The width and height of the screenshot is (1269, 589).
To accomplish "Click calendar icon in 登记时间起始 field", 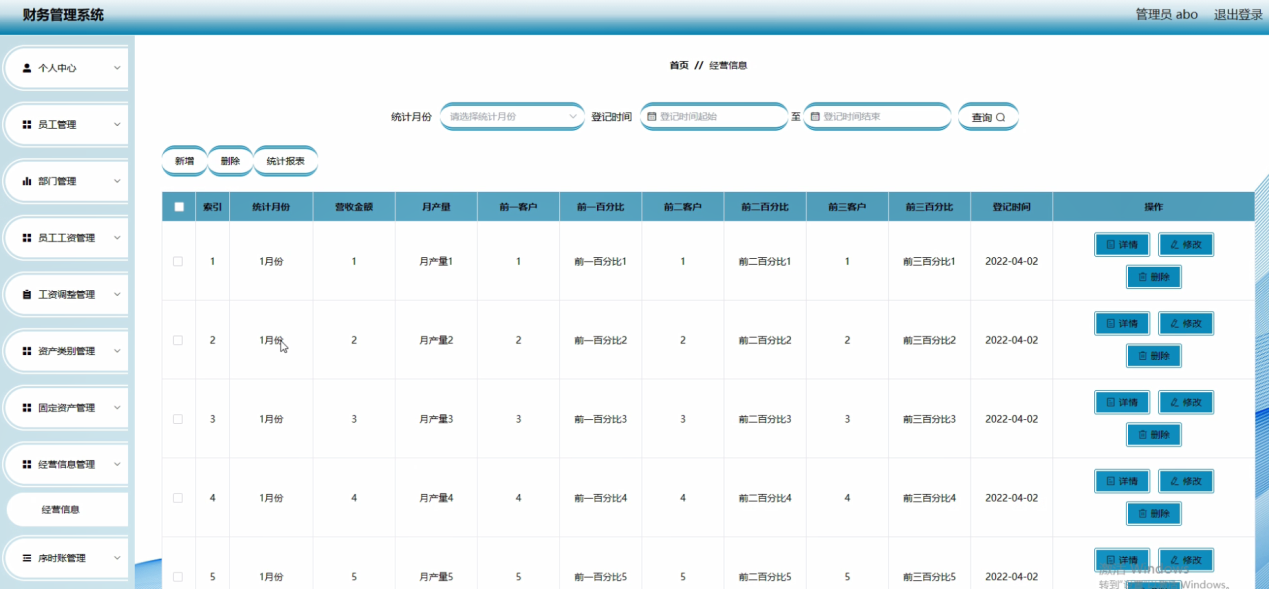I will point(652,116).
